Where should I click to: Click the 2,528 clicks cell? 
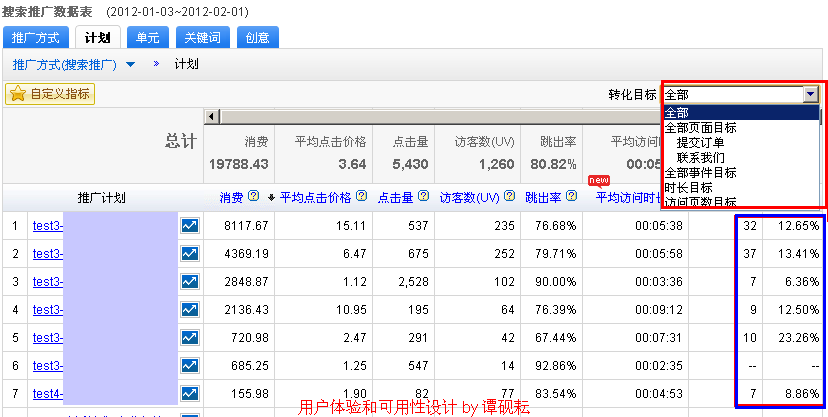(413, 282)
